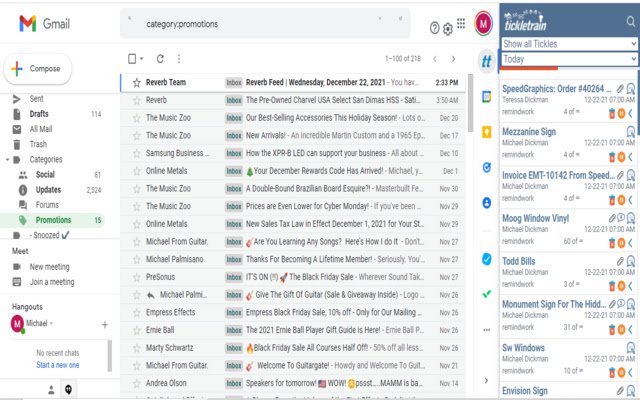The height and width of the screenshot is (400, 640).
Task: Open the Google apps grid
Action: (461, 23)
